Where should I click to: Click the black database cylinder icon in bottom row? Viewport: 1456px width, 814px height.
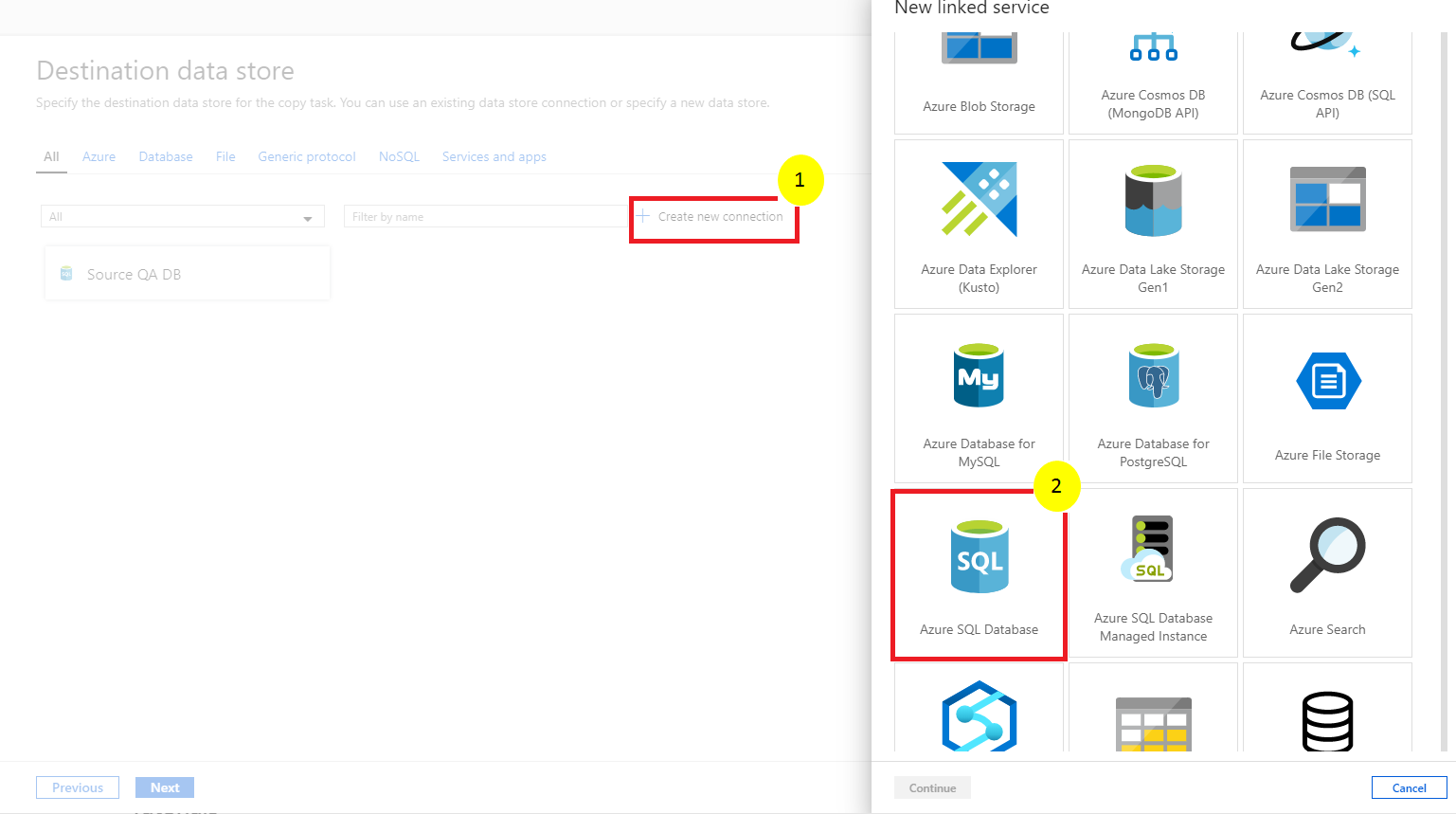pos(1327,722)
